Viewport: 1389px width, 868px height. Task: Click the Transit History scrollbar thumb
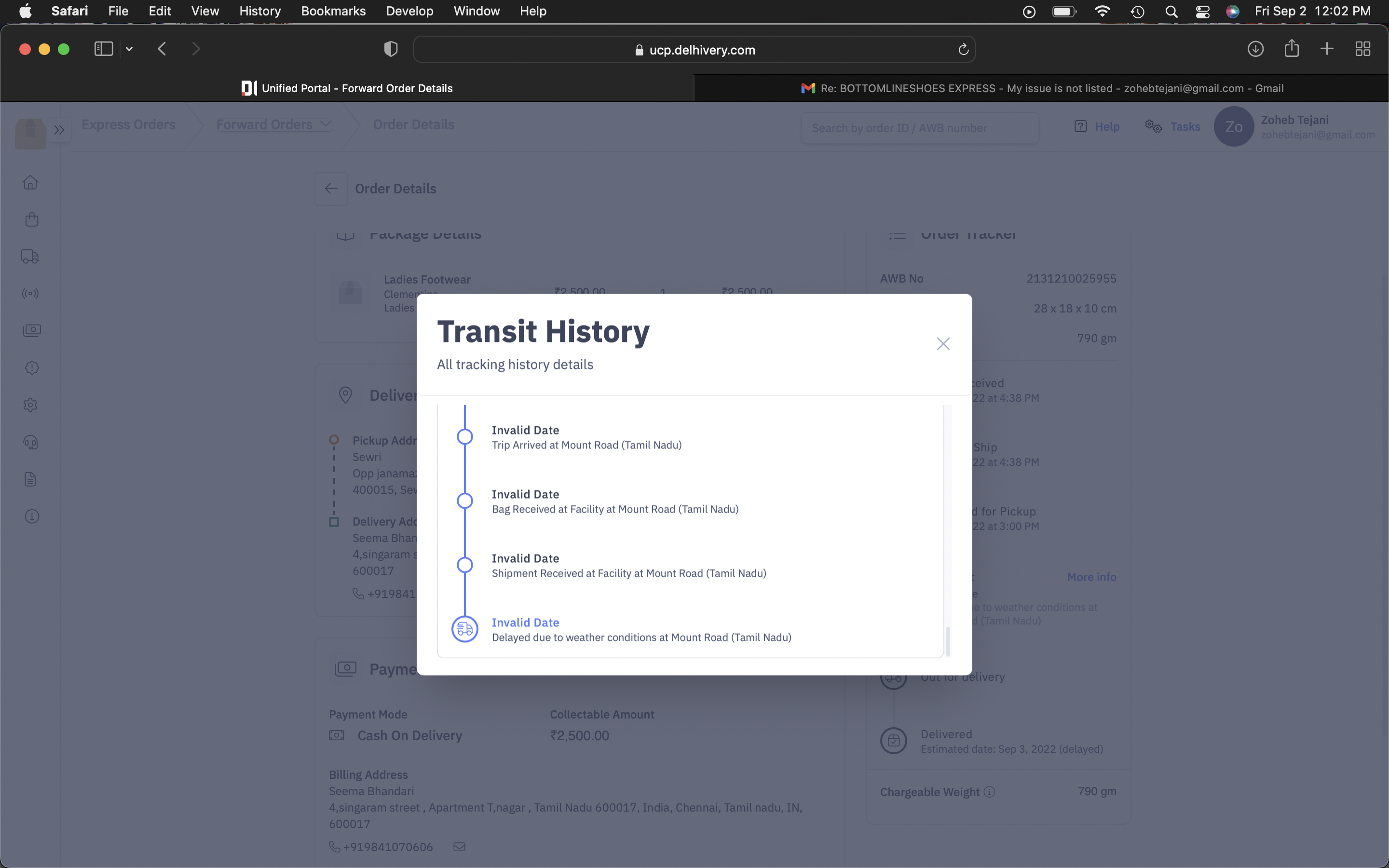(x=948, y=641)
